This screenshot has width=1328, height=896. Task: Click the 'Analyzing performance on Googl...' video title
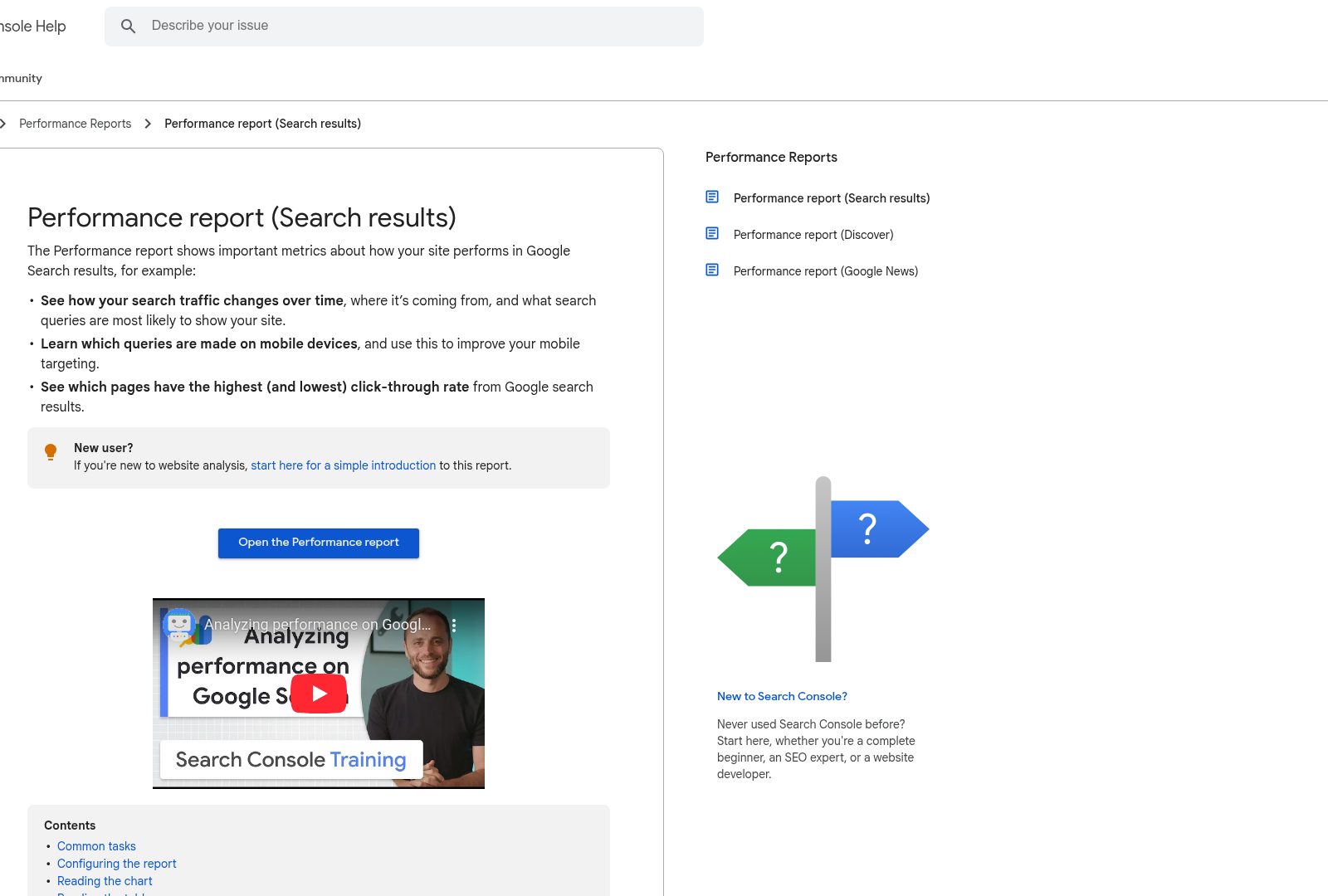318,625
